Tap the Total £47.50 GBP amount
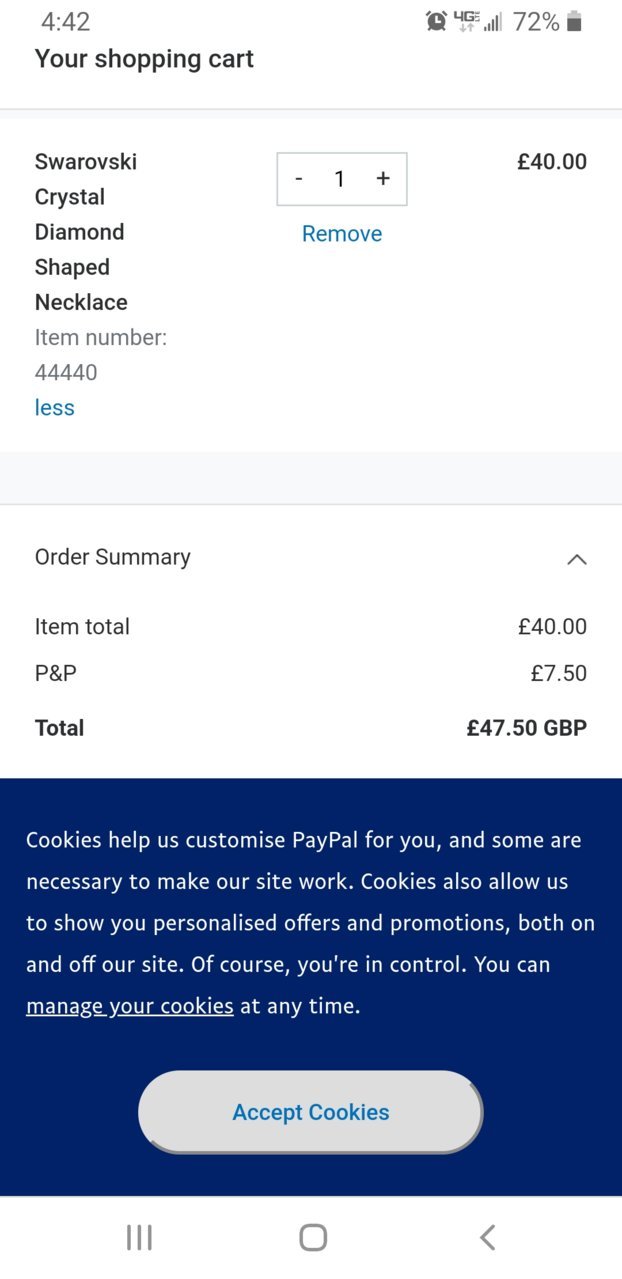Screen dimensions: 622x1279 tap(527, 728)
